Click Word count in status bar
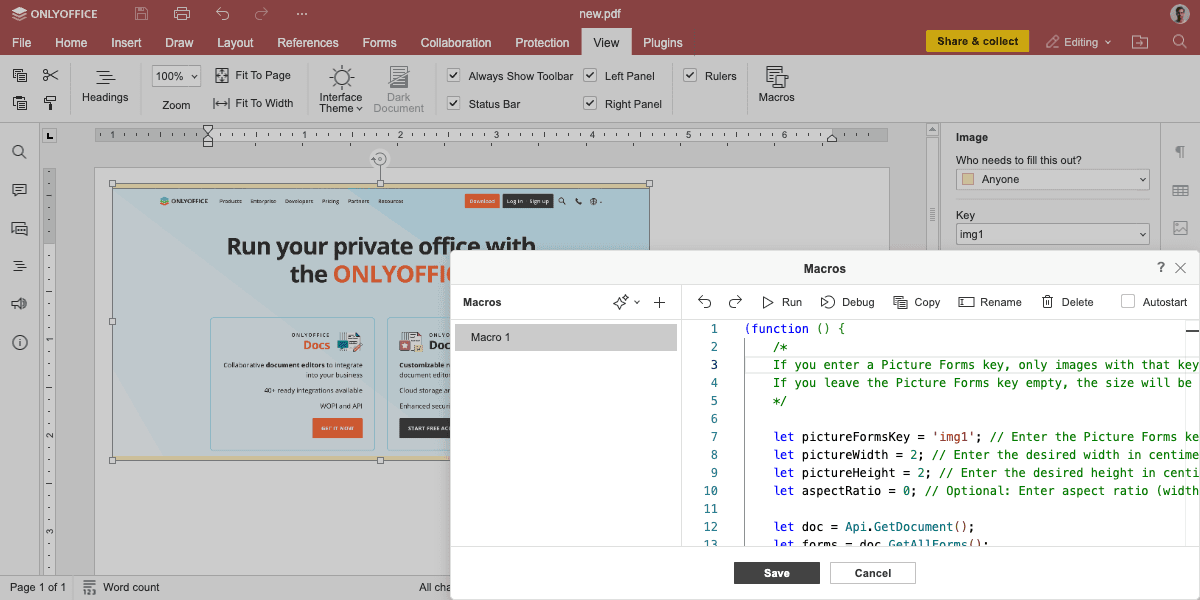Screen dimensions: 1200x600 pyautogui.click(x=119, y=587)
